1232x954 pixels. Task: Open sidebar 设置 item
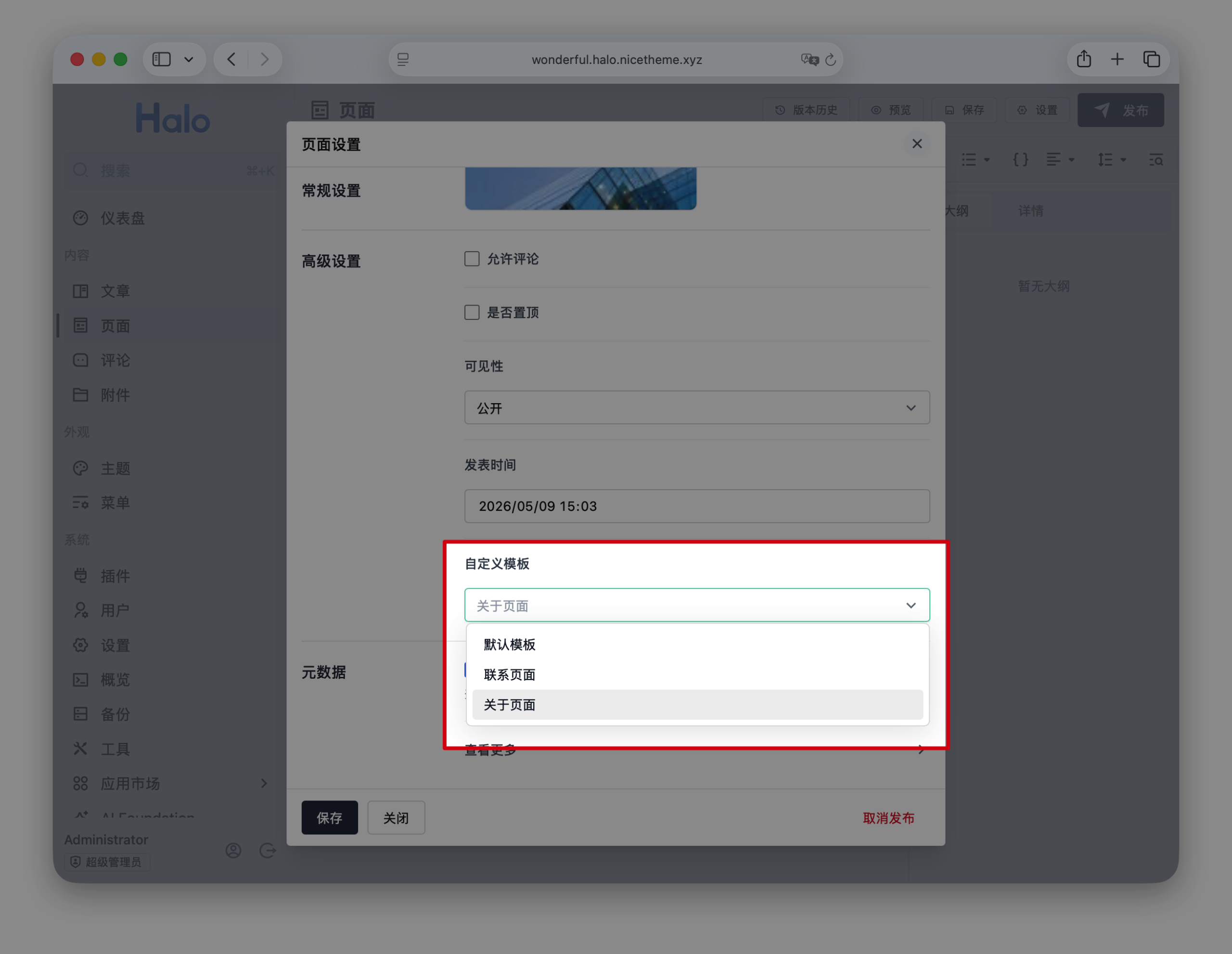pos(173,645)
